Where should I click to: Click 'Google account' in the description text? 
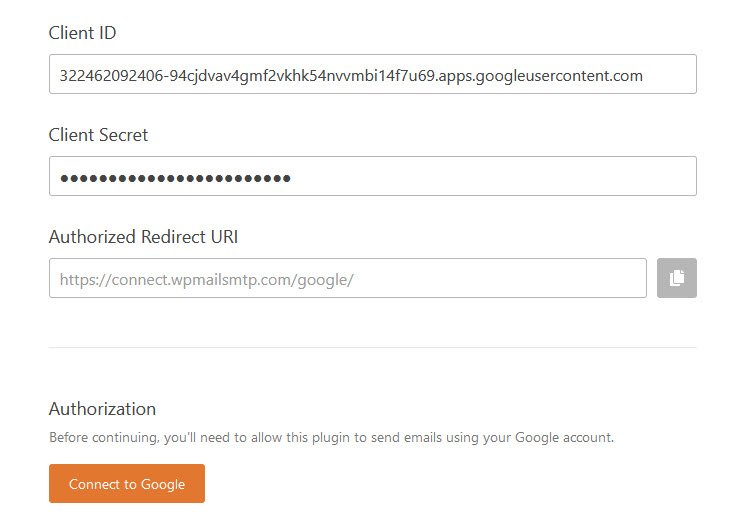(564, 437)
